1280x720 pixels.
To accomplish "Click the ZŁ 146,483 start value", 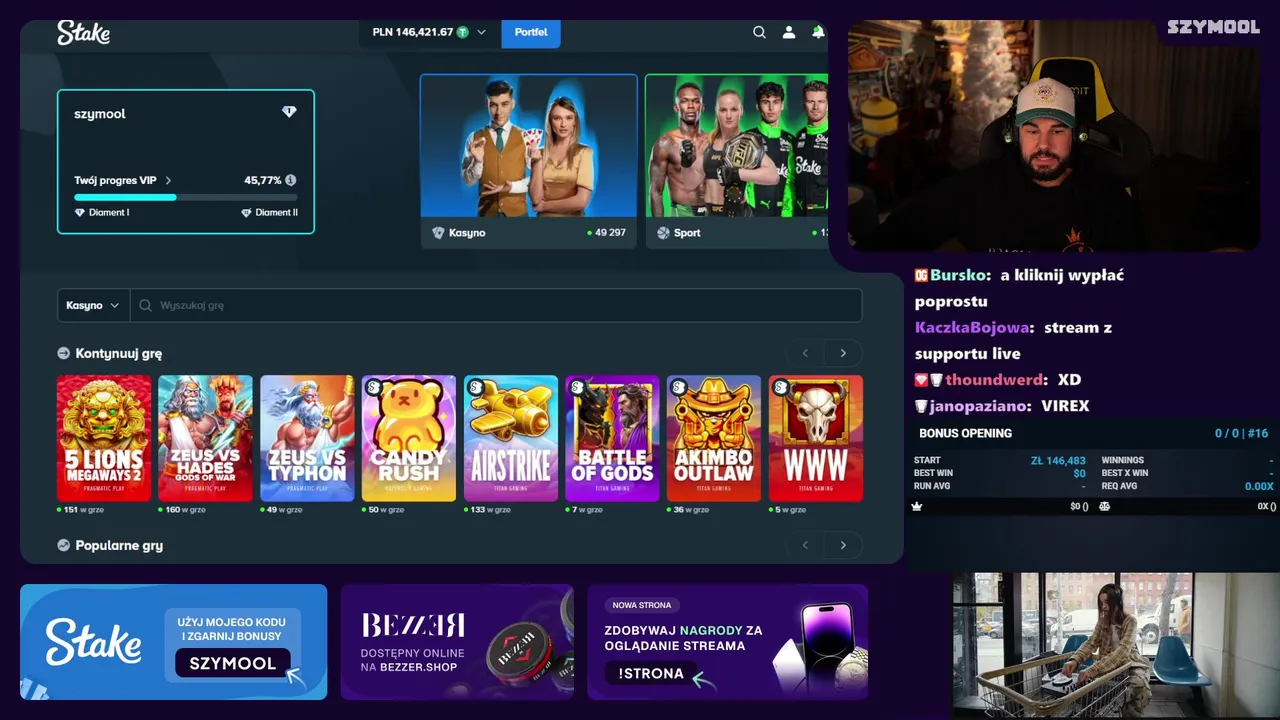I will pyautogui.click(x=1058, y=461).
